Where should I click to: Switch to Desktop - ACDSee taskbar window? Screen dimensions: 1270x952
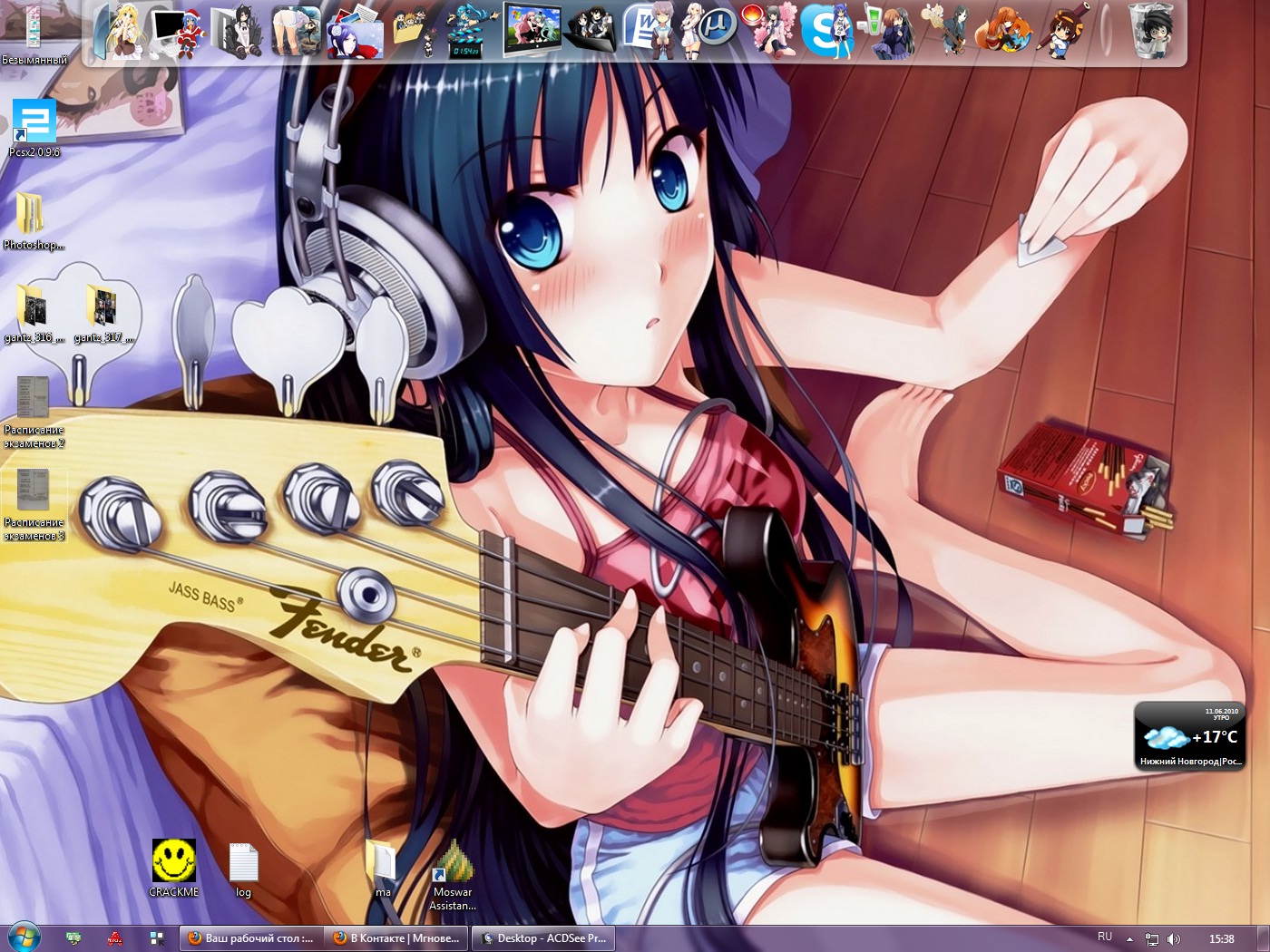[x=543, y=938]
